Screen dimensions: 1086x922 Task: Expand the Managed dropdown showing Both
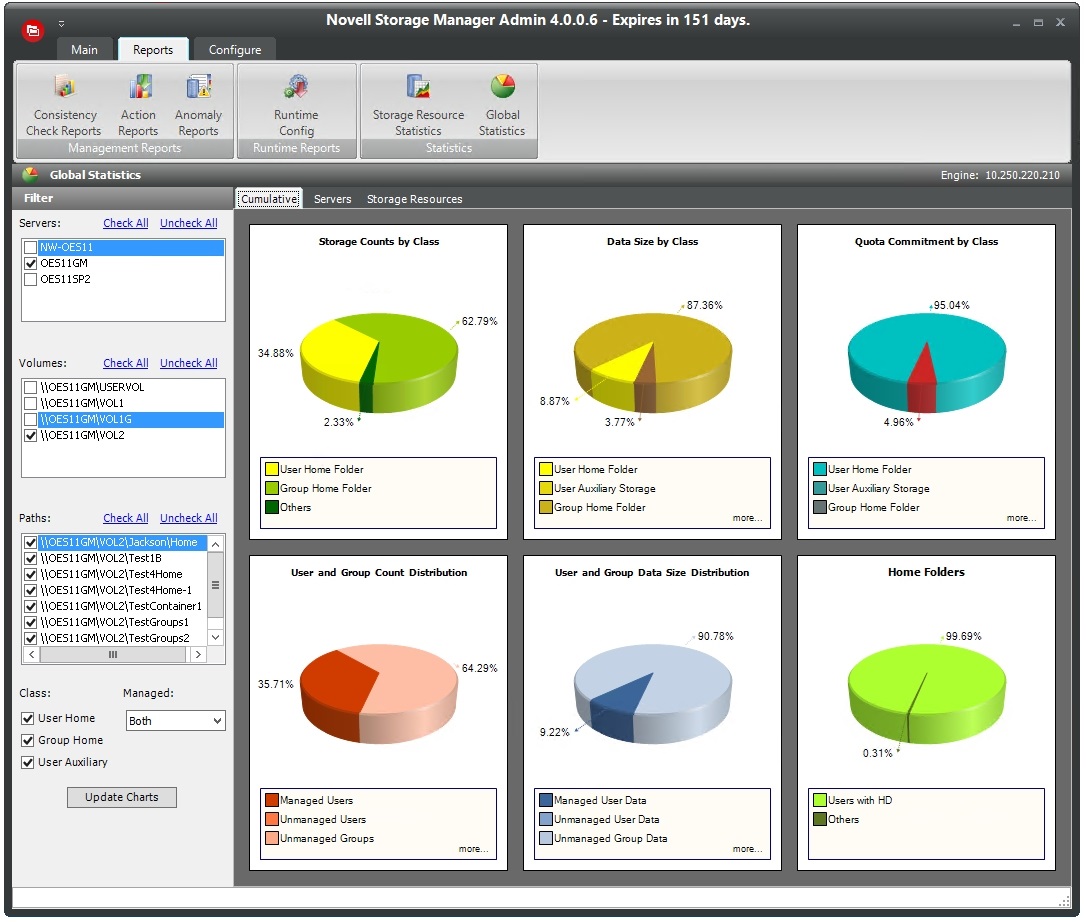217,720
